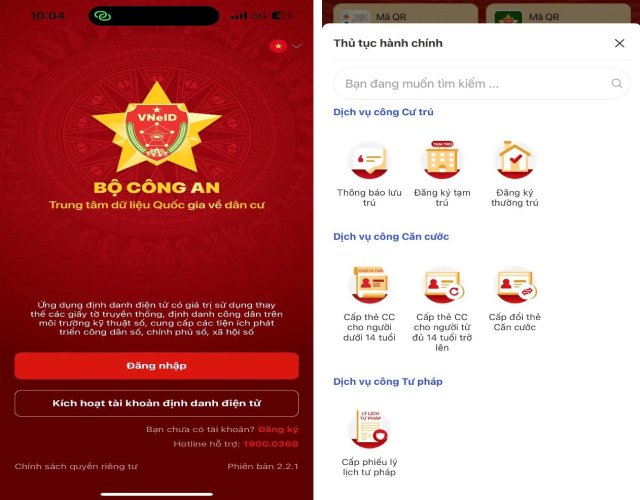Open the Đăng ký registration link

coord(278,429)
